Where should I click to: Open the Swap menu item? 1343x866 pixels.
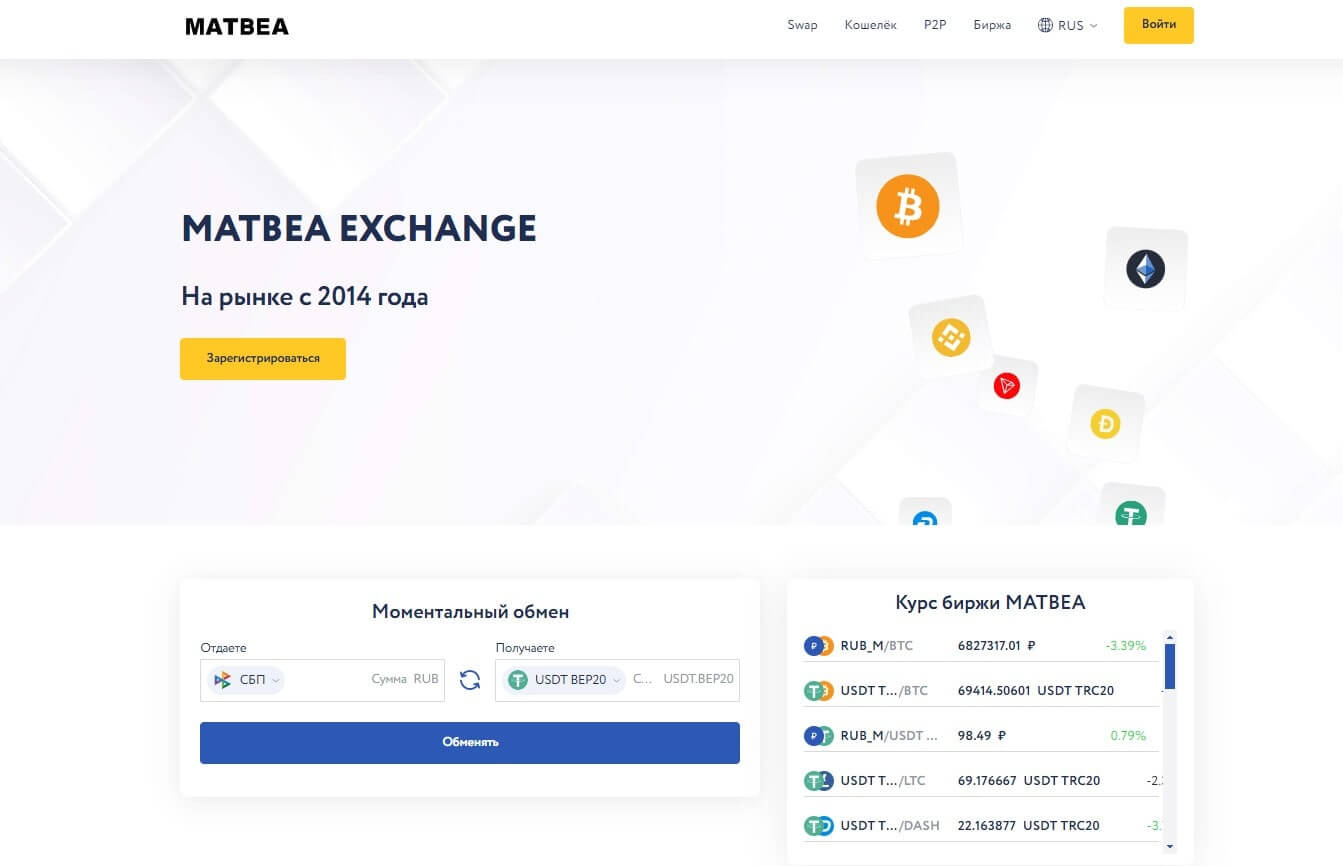(x=802, y=25)
